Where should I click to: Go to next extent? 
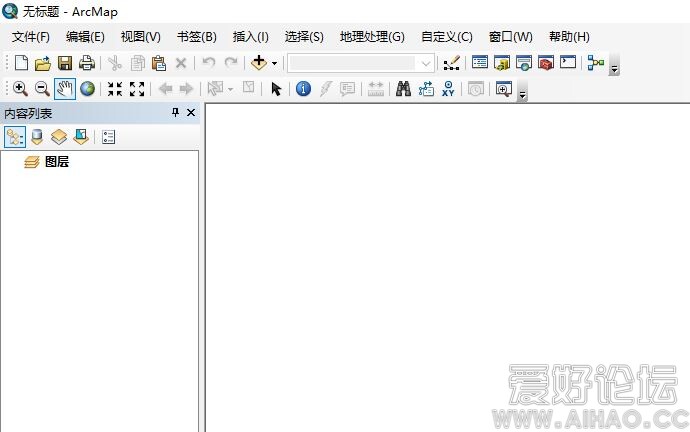(187, 89)
